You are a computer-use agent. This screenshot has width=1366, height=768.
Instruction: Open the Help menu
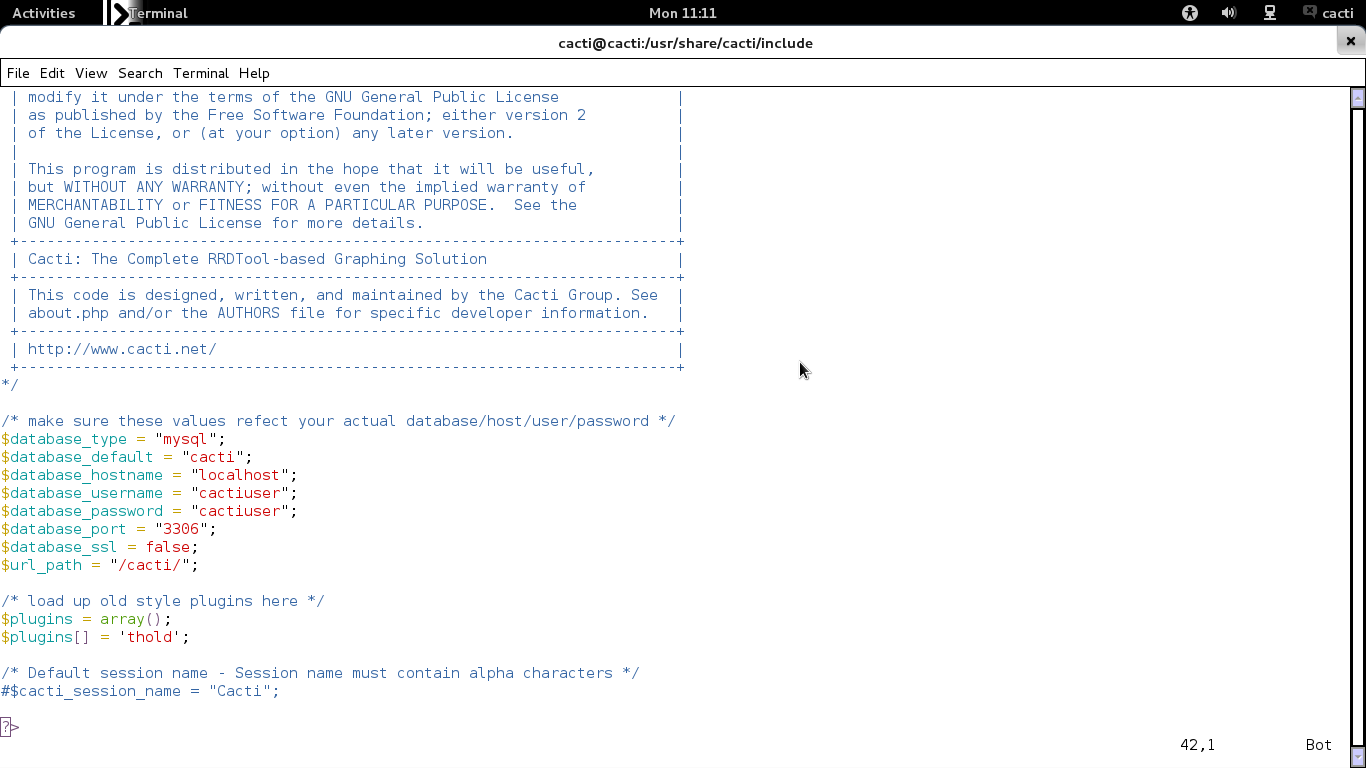(254, 73)
